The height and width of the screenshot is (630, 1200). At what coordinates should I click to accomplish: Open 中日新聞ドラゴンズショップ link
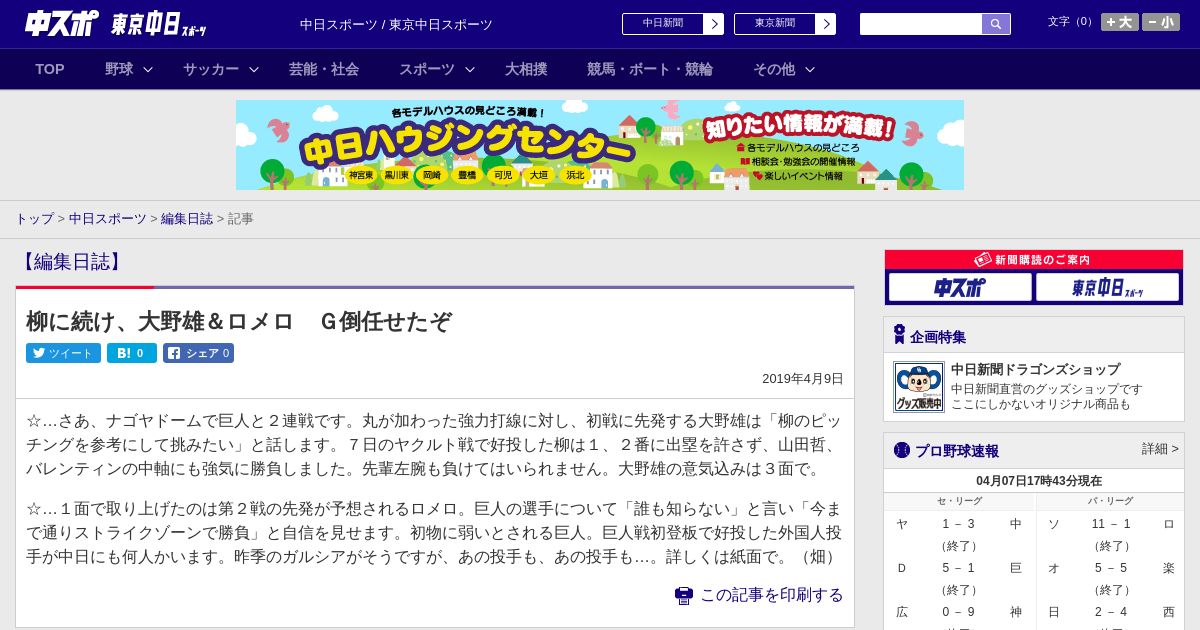click(1035, 369)
